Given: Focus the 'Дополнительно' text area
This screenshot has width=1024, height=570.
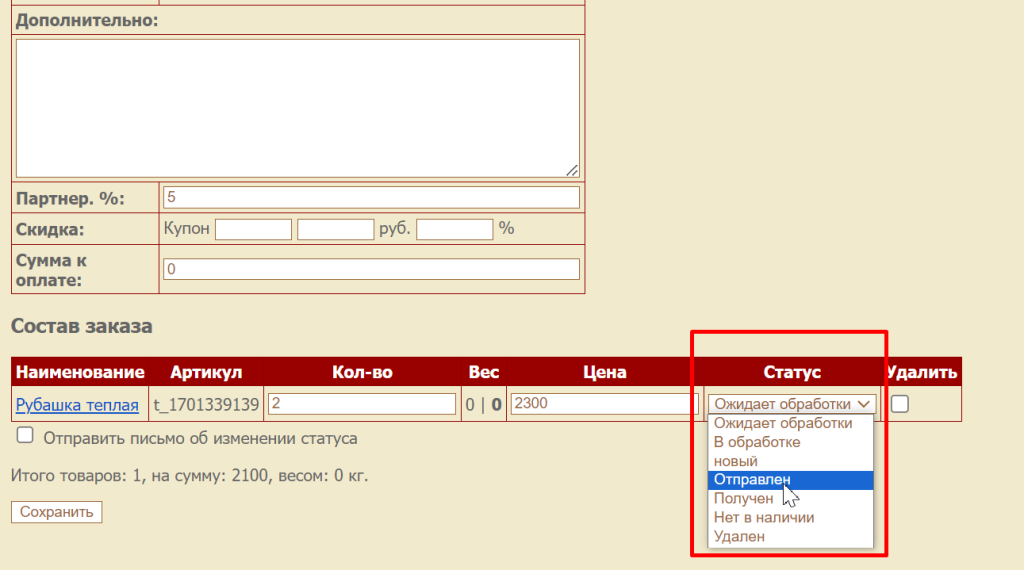Looking at the screenshot, I should pyautogui.click(x=298, y=108).
